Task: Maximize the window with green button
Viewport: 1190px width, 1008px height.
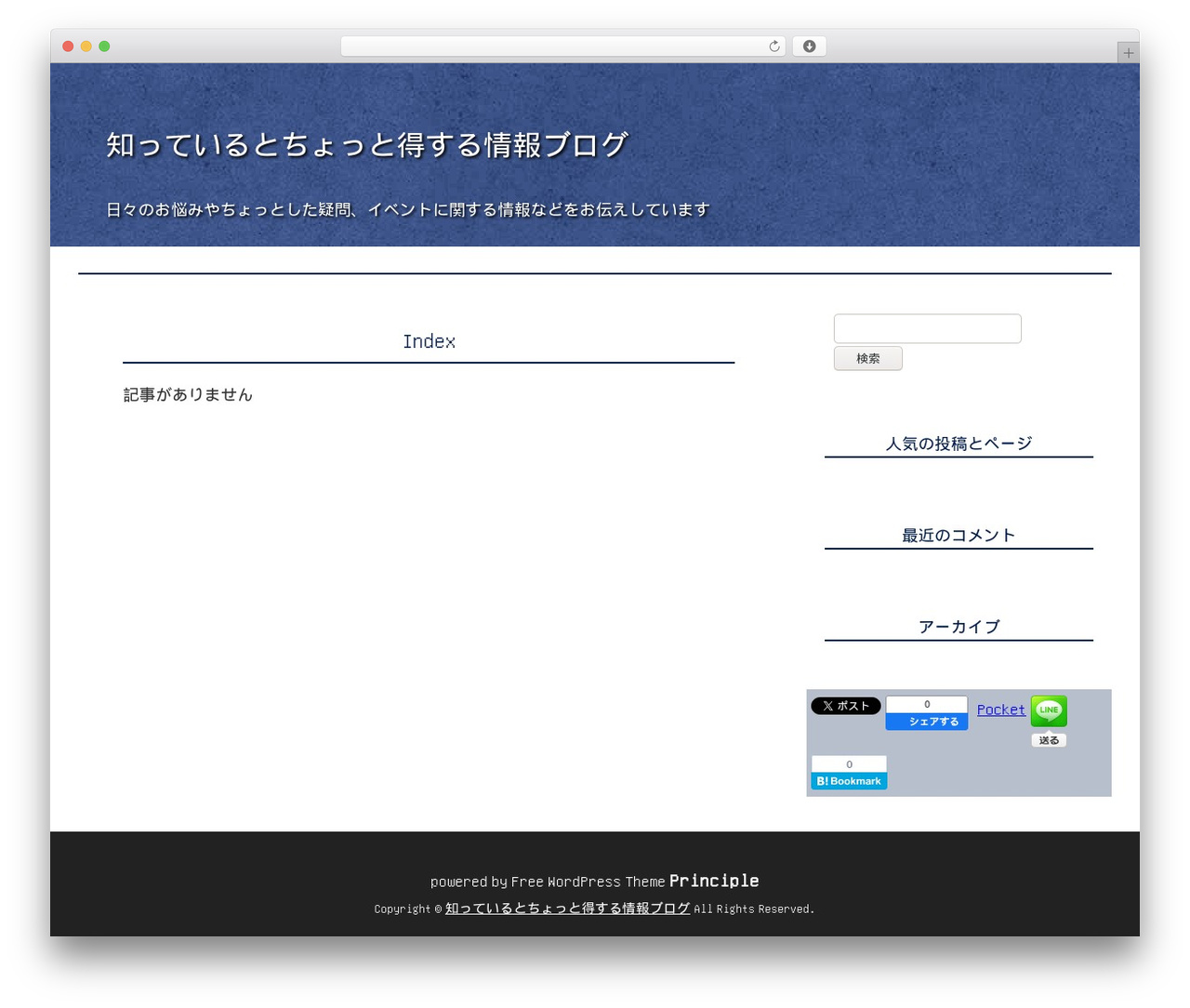Action: pyautogui.click(x=104, y=46)
